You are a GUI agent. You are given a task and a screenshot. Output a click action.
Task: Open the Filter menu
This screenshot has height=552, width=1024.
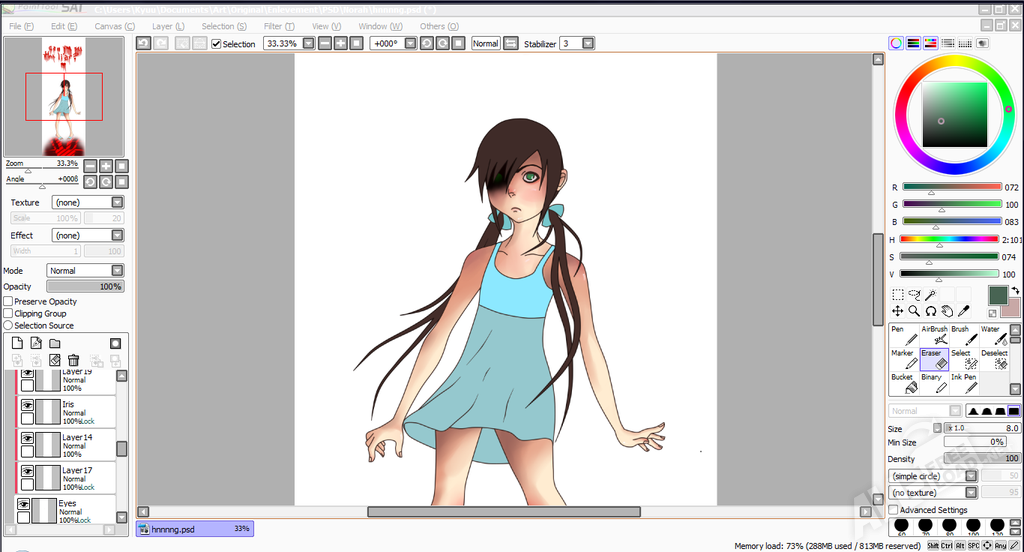coord(277,26)
